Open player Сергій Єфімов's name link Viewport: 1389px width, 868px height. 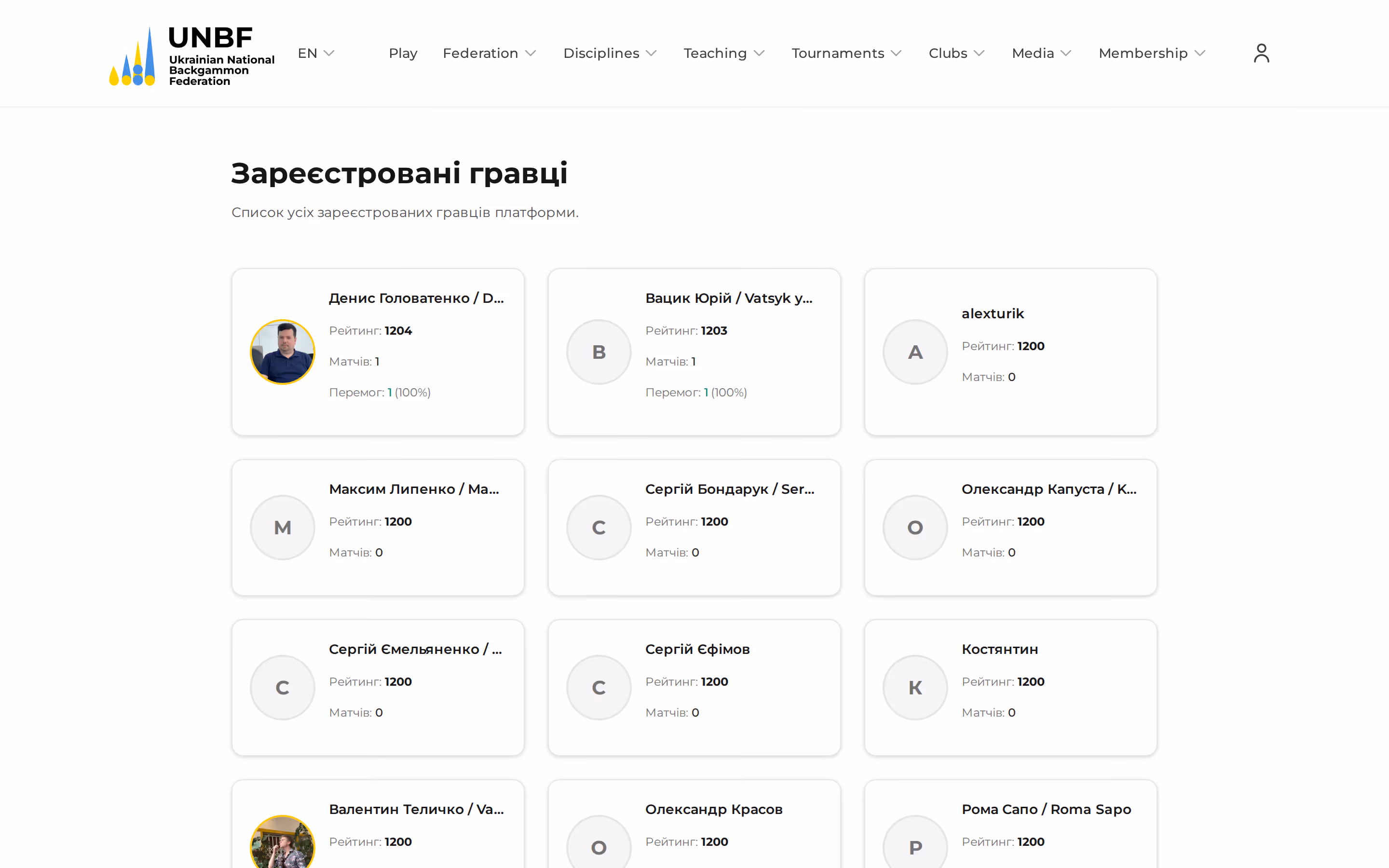697,649
